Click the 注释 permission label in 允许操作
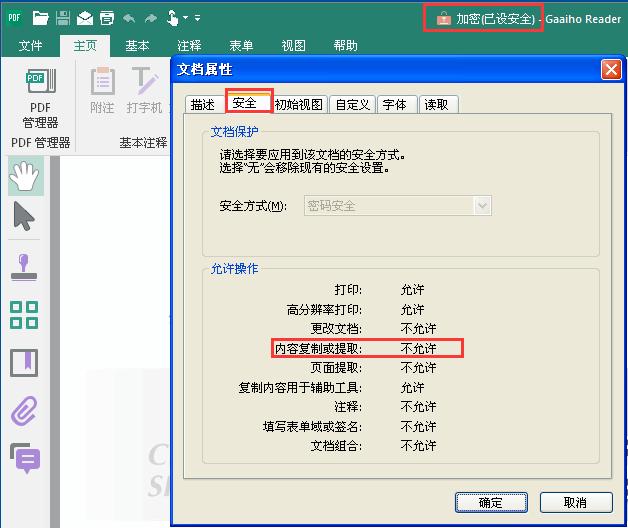628x528 pixels. [x=348, y=407]
